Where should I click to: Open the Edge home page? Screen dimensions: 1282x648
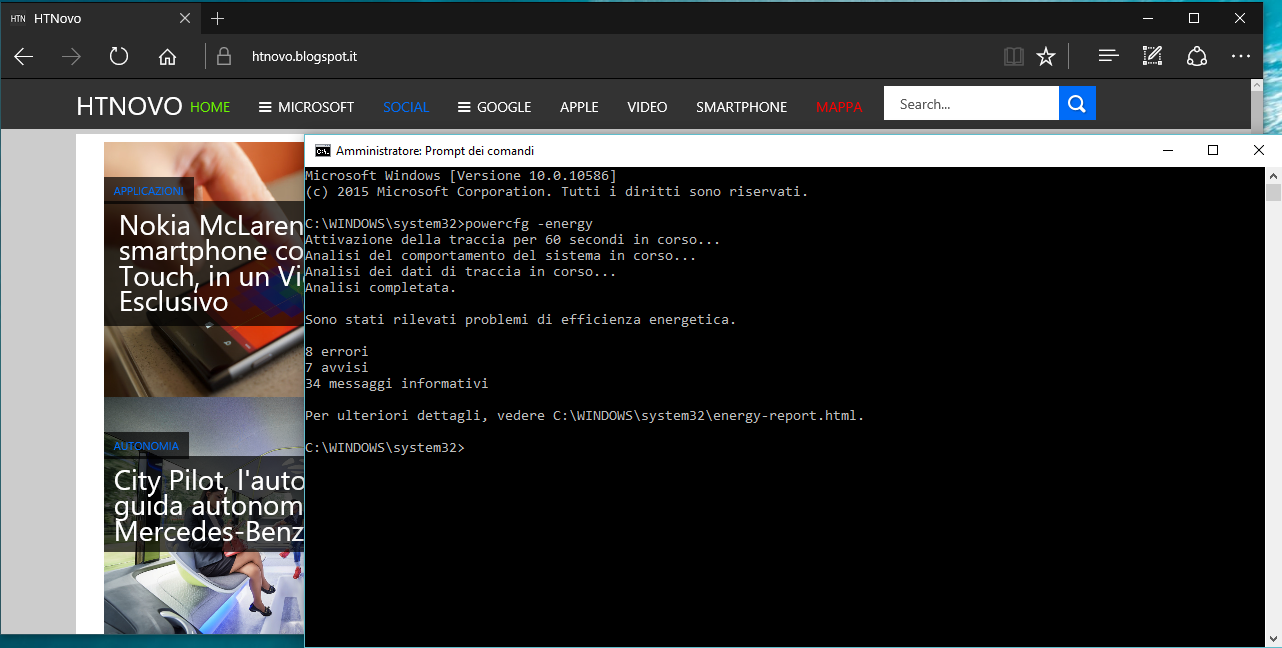[x=167, y=57]
